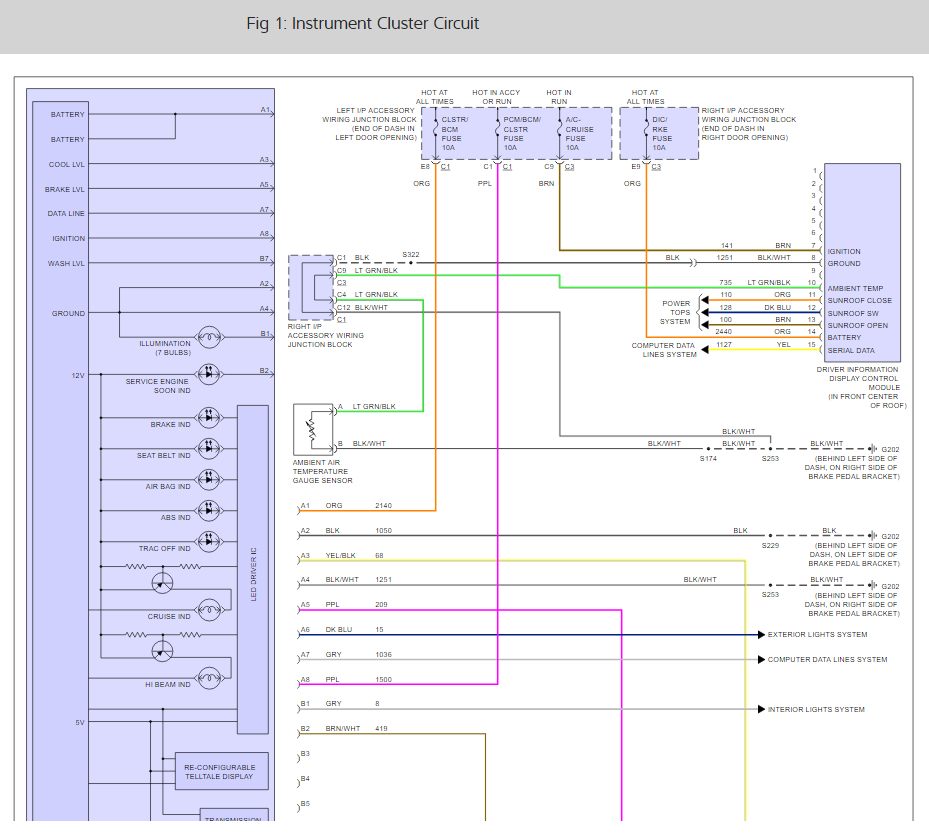This screenshot has width=929, height=836.
Task: Select the Driver Information Display Control Module label
Action: point(857,388)
